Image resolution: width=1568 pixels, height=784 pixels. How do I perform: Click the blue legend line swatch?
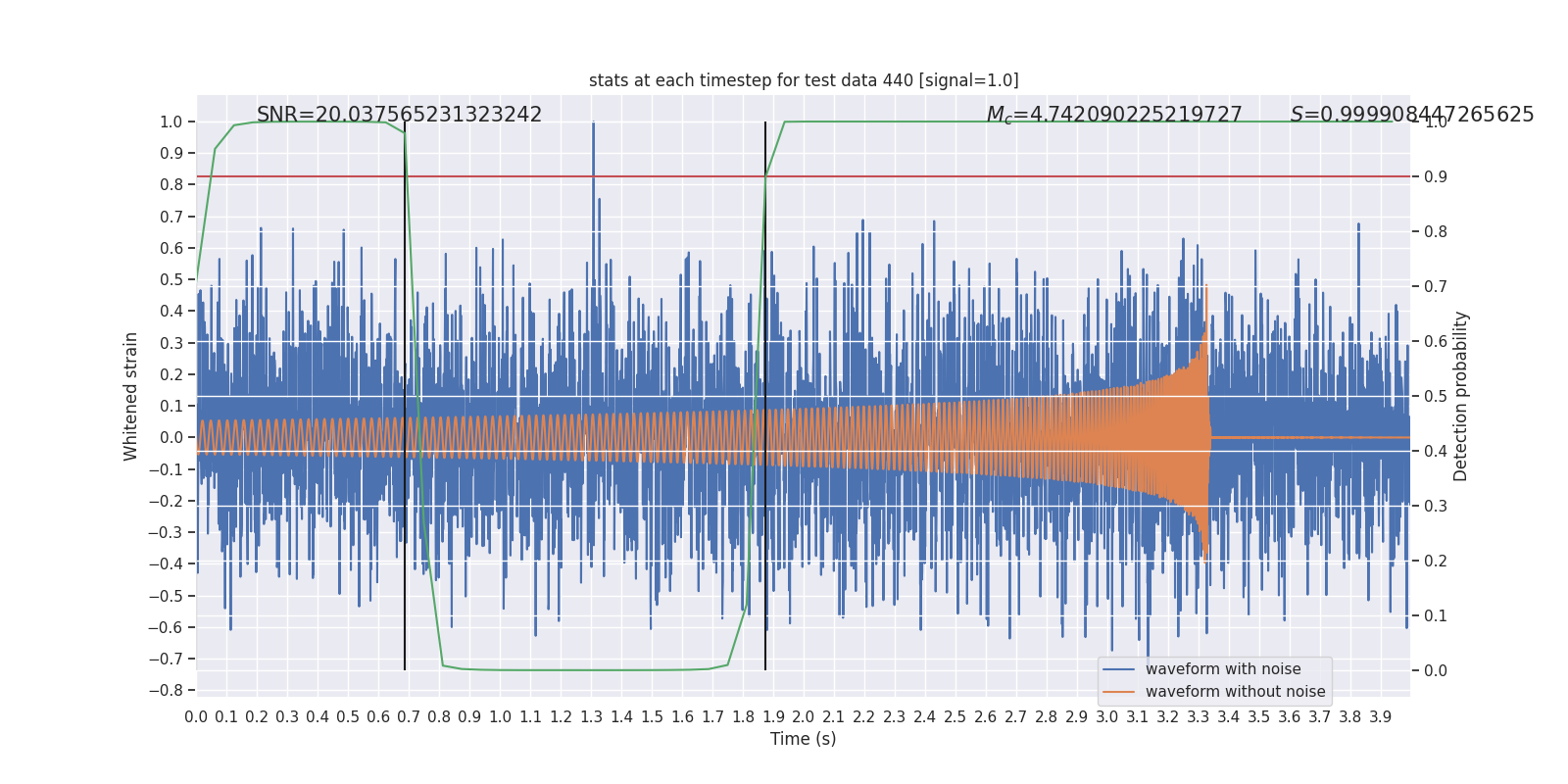click(1119, 669)
